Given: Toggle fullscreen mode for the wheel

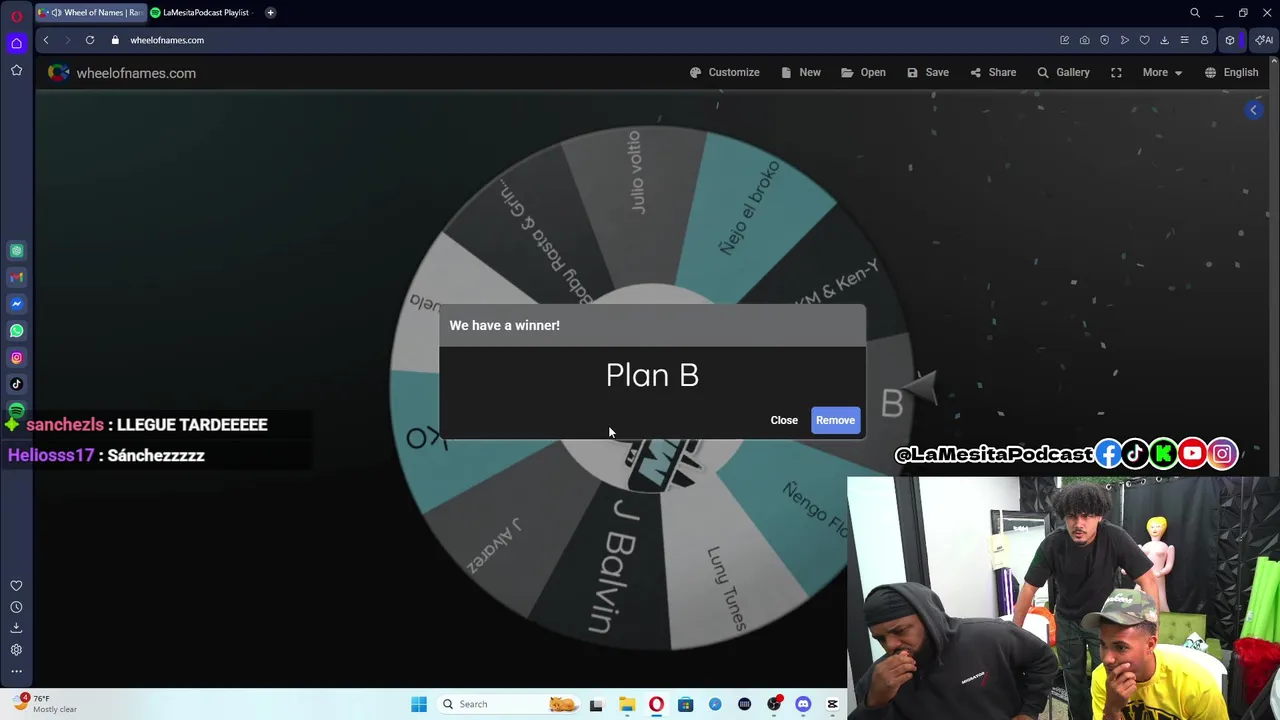Looking at the screenshot, I should click(1116, 72).
